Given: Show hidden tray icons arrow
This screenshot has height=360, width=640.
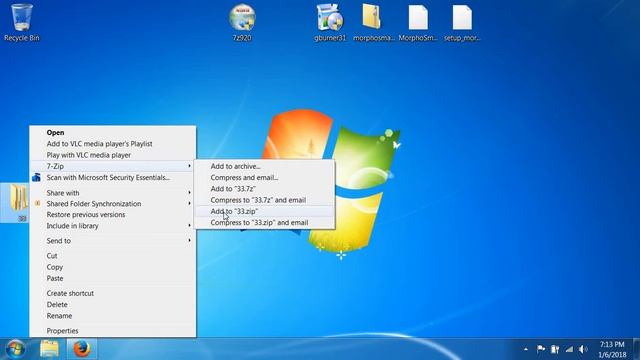Looking at the screenshot, I should [526, 349].
